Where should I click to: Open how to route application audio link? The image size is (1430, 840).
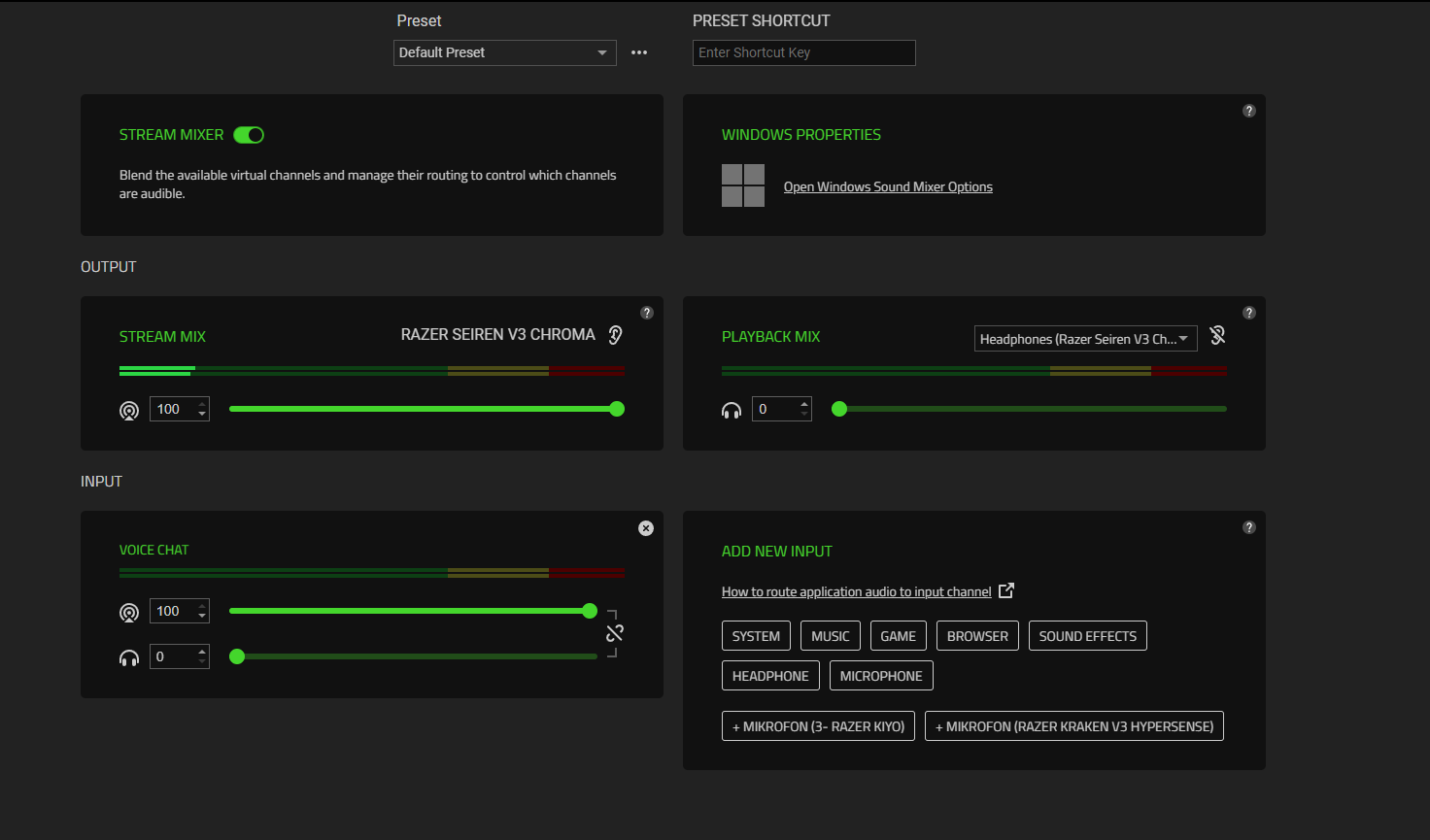coord(857,591)
